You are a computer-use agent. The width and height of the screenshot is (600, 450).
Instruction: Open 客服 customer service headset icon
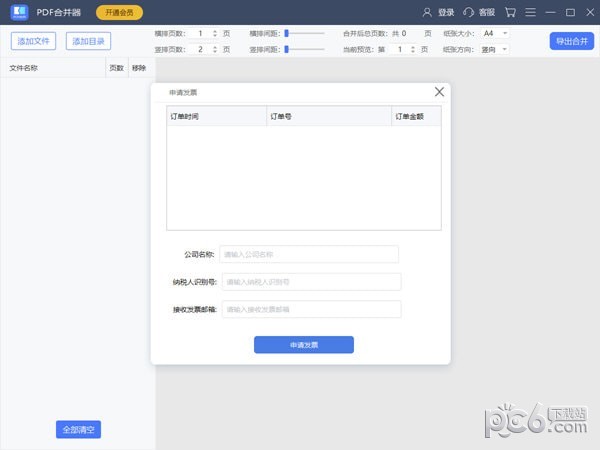468,13
